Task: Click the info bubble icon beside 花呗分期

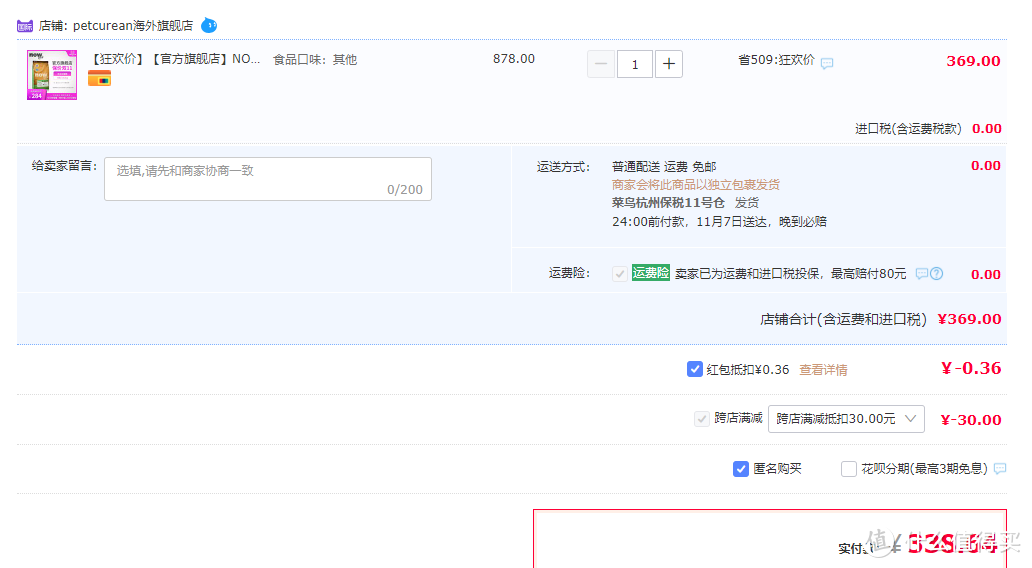Action: tap(1000, 469)
